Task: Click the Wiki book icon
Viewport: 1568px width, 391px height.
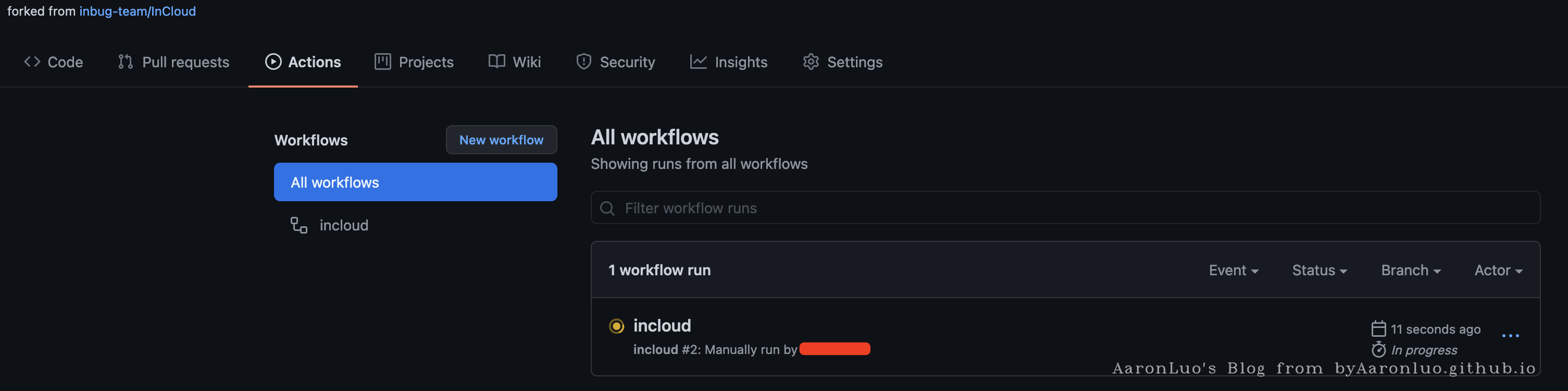Action: point(496,62)
